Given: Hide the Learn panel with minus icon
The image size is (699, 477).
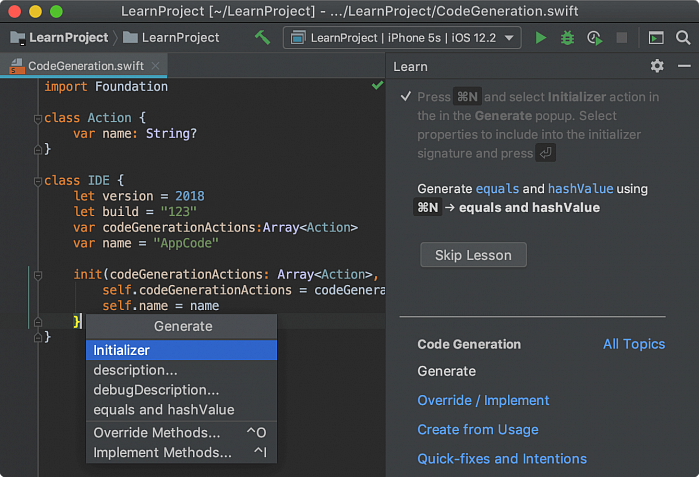Looking at the screenshot, I should pyautogui.click(x=683, y=66).
